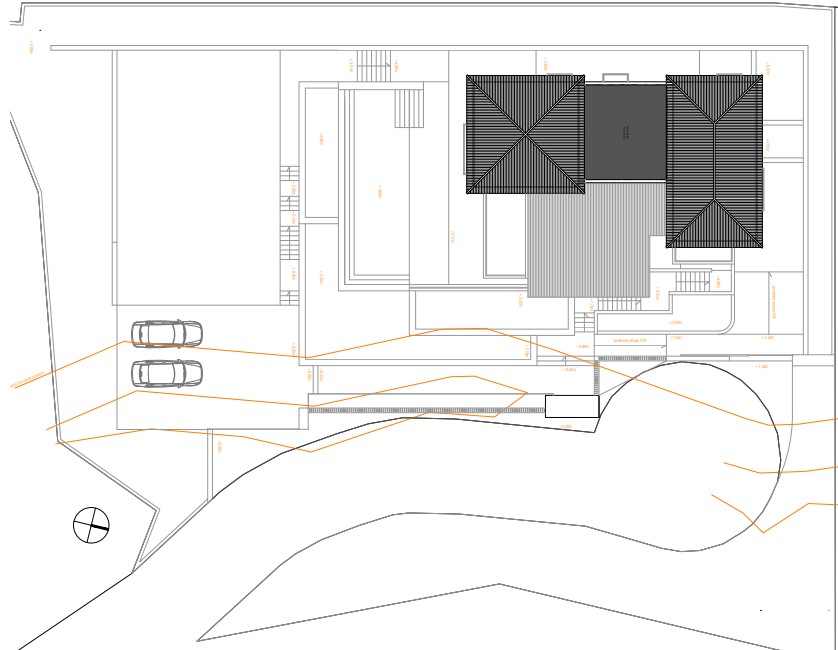Click the north arrow compass symbol

click(91, 525)
